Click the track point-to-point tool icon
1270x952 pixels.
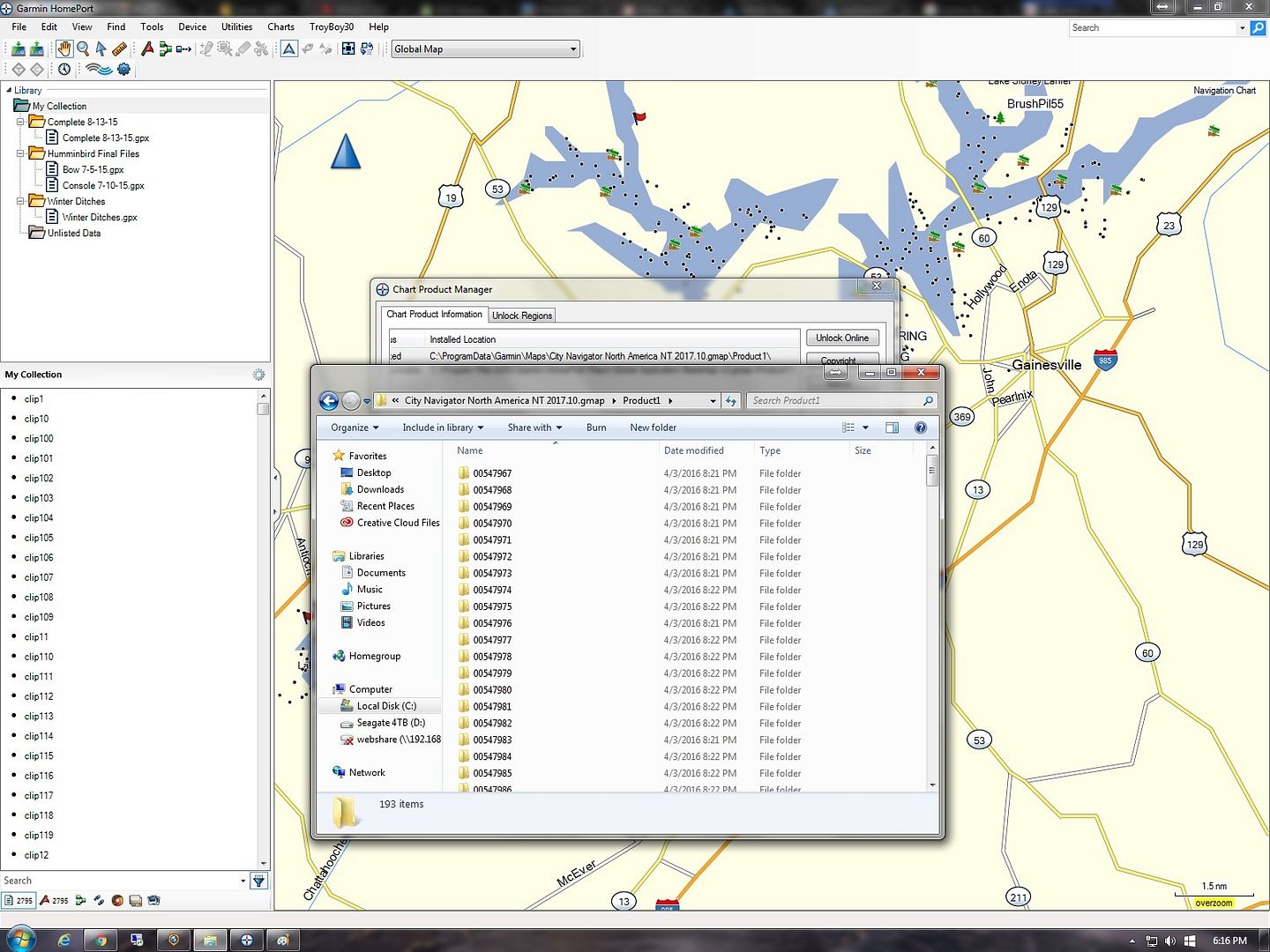point(183,49)
